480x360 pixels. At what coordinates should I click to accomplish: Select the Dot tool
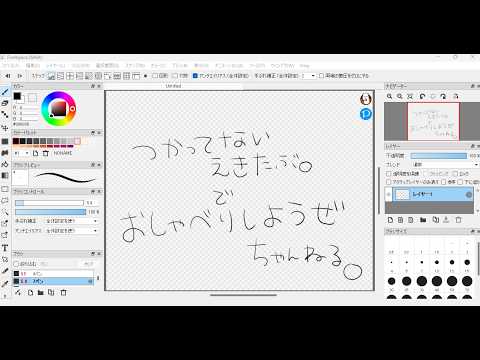[5, 115]
